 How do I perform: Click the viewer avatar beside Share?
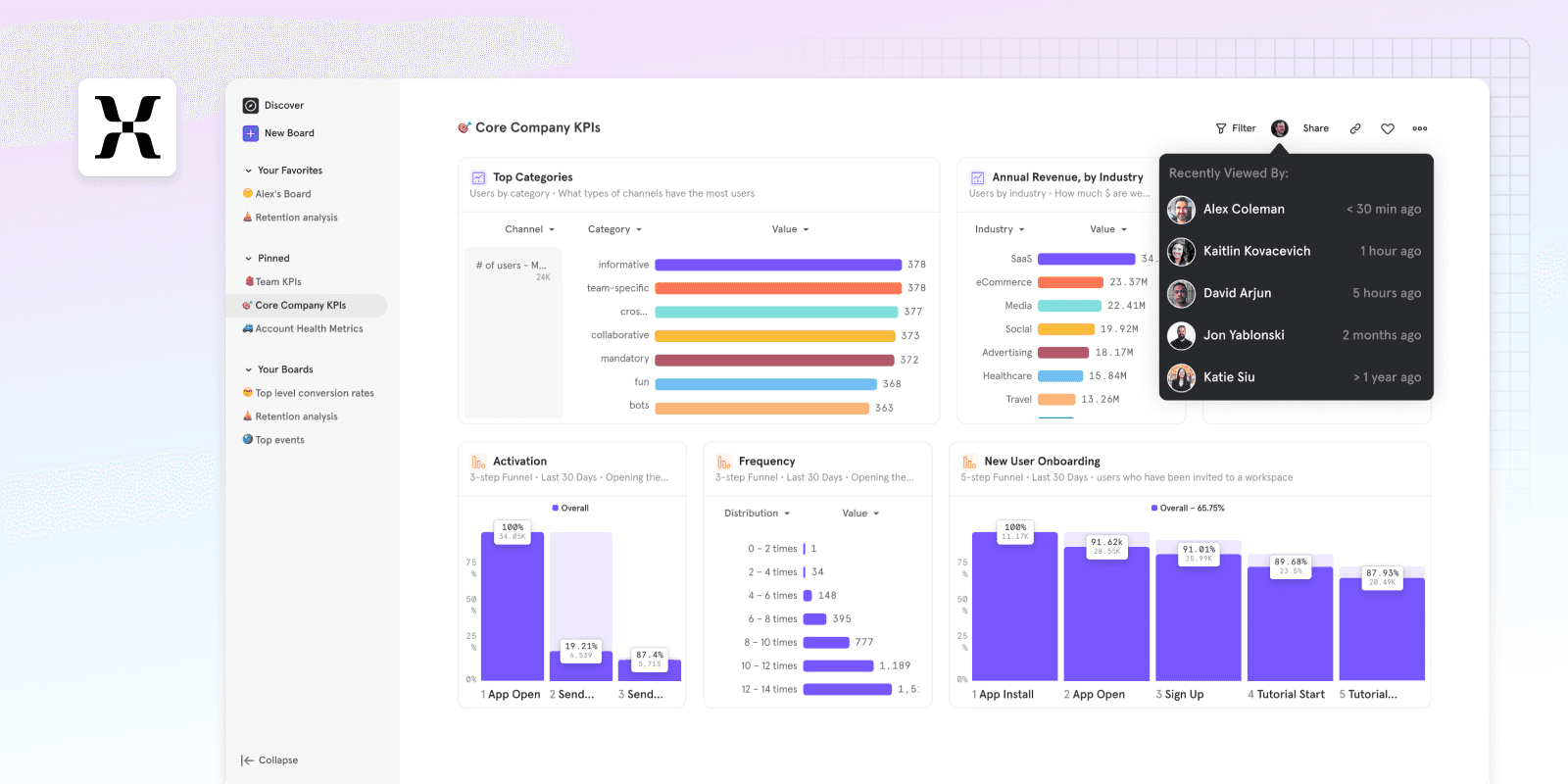[1280, 128]
